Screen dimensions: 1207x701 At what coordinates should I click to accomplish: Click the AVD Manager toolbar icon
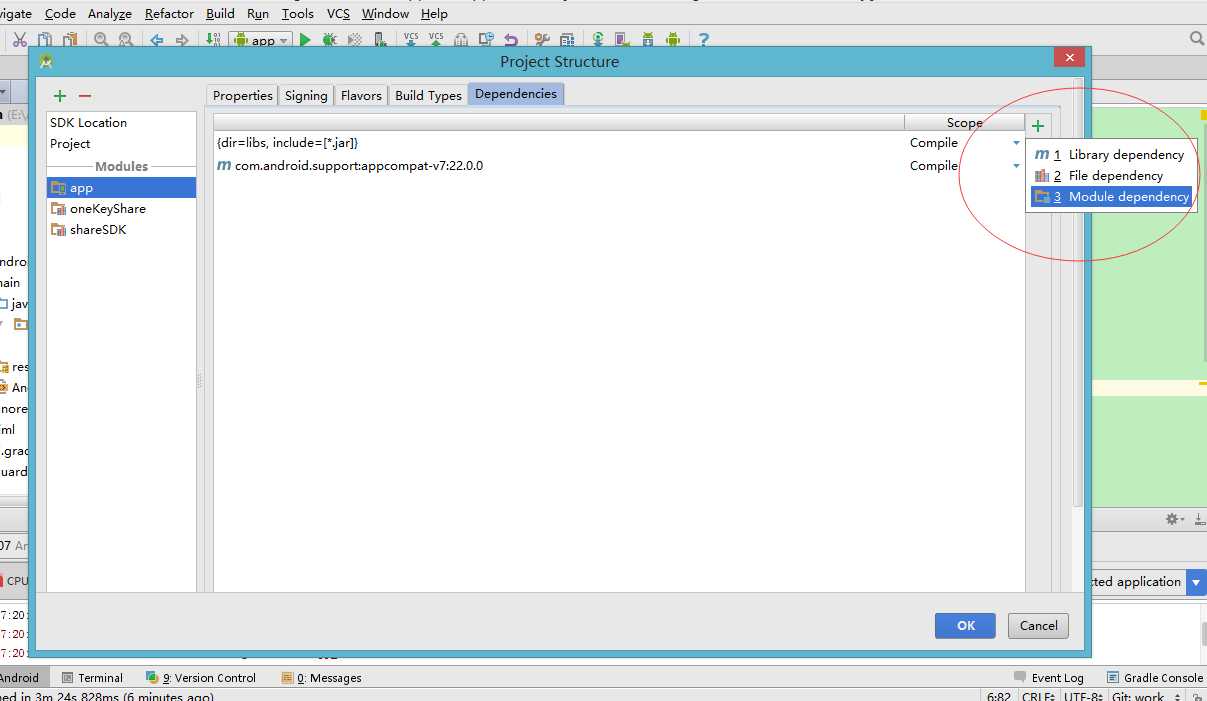[623, 40]
